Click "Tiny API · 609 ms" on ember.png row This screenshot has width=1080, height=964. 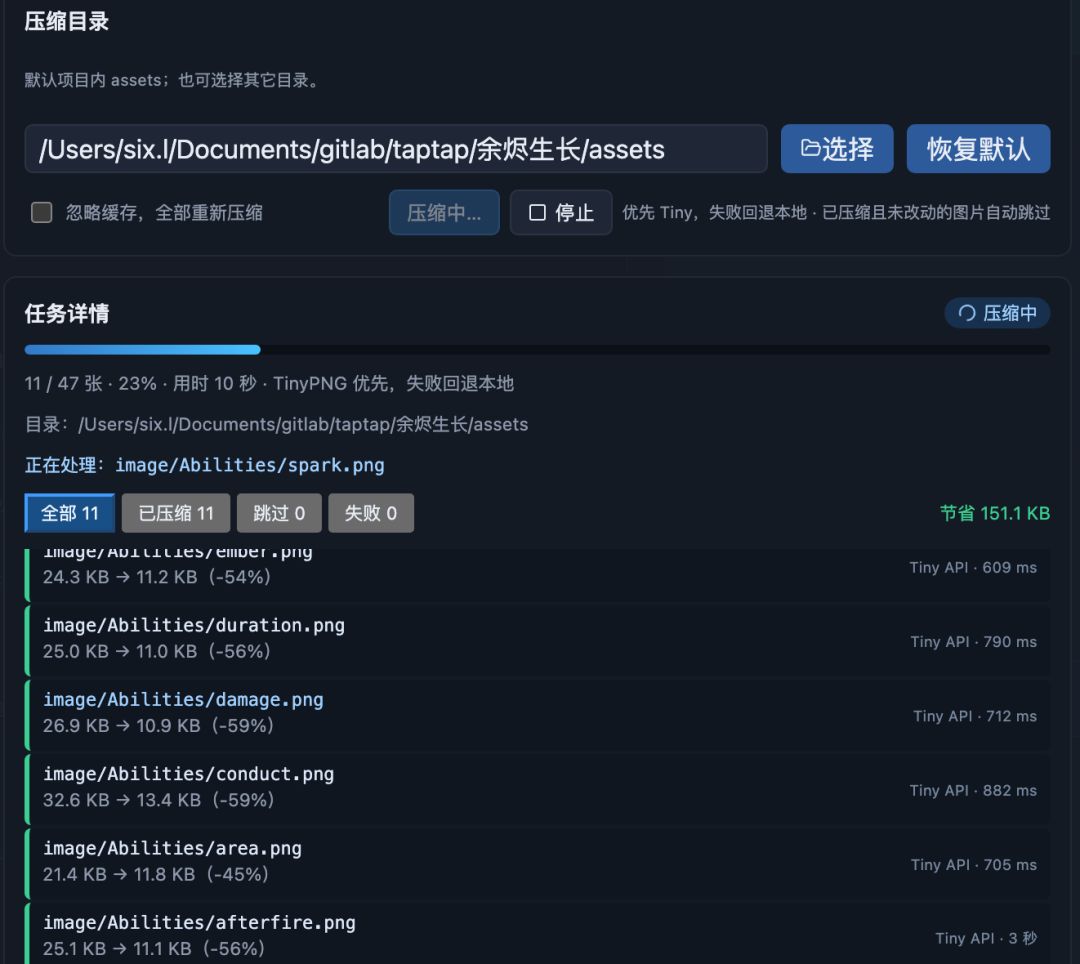pos(973,567)
